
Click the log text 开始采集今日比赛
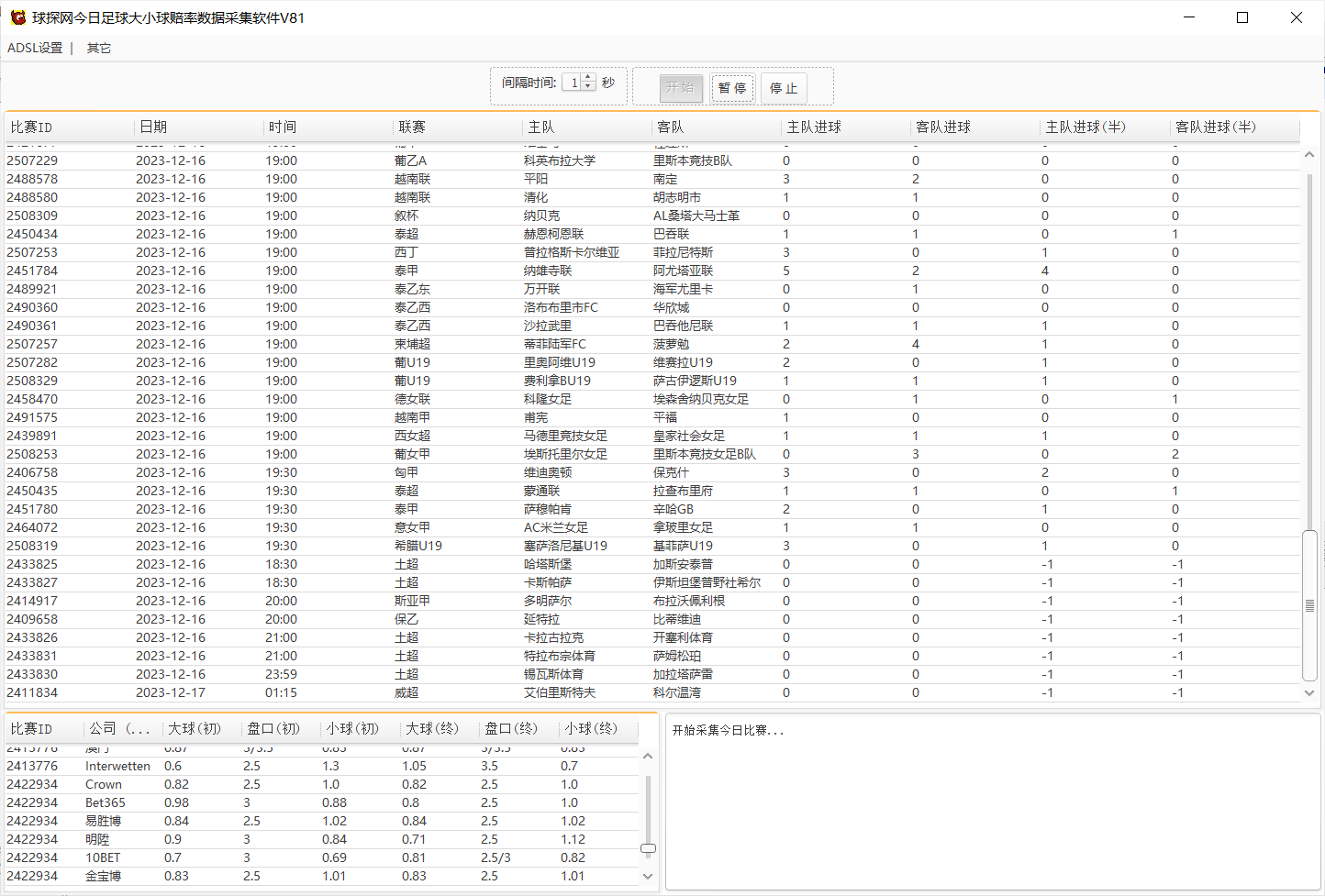[x=728, y=731]
